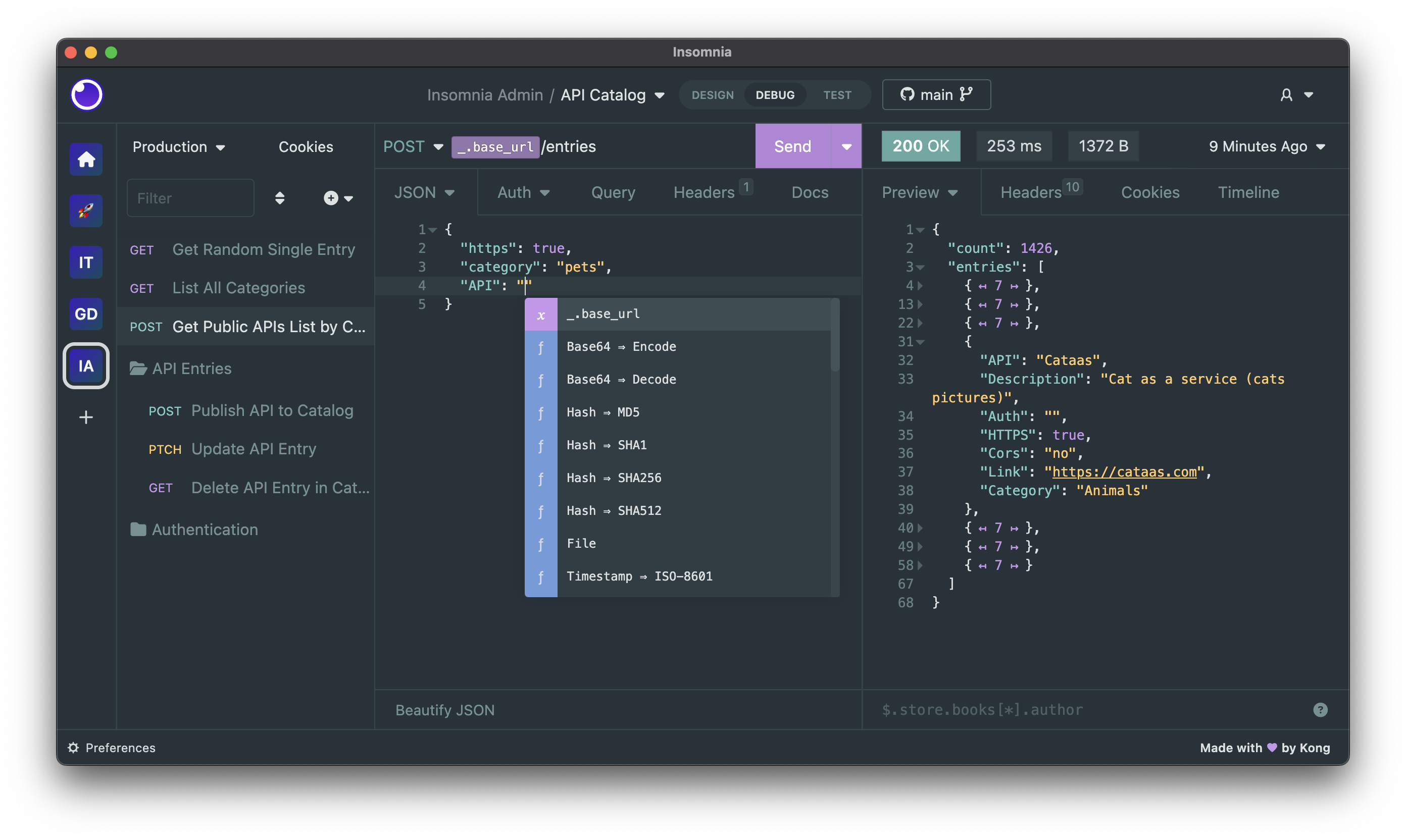Click the DEBUG mode toggle button
This screenshot has width=1406, height=840.
775,94
